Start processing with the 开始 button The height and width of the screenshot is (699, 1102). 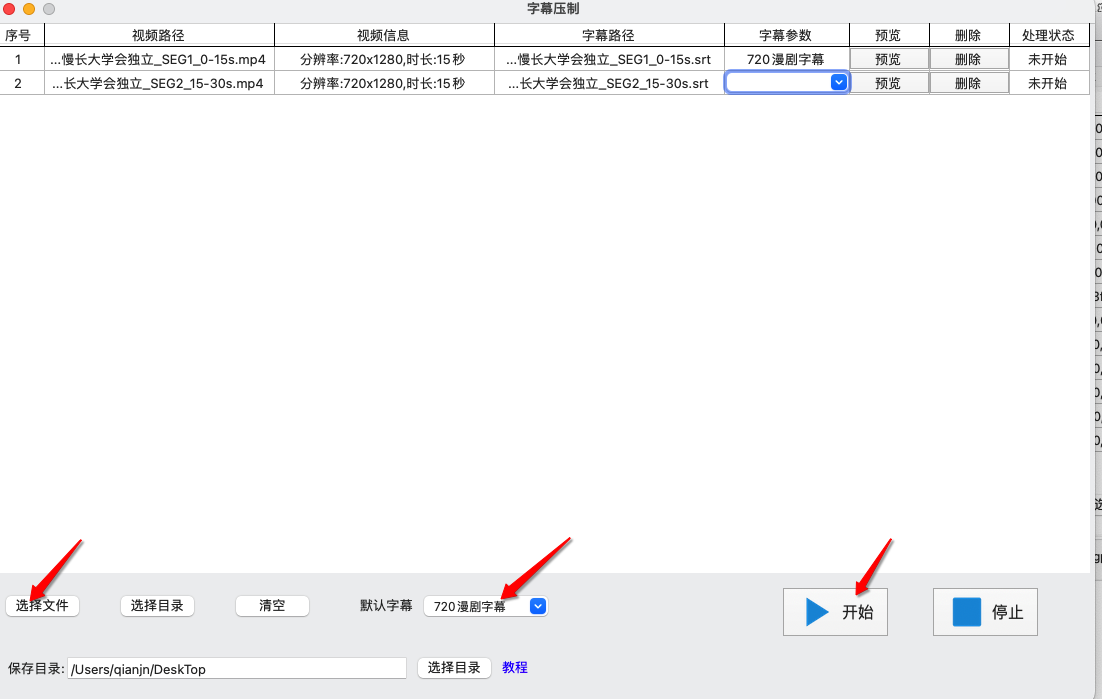(x=835, y=612)
